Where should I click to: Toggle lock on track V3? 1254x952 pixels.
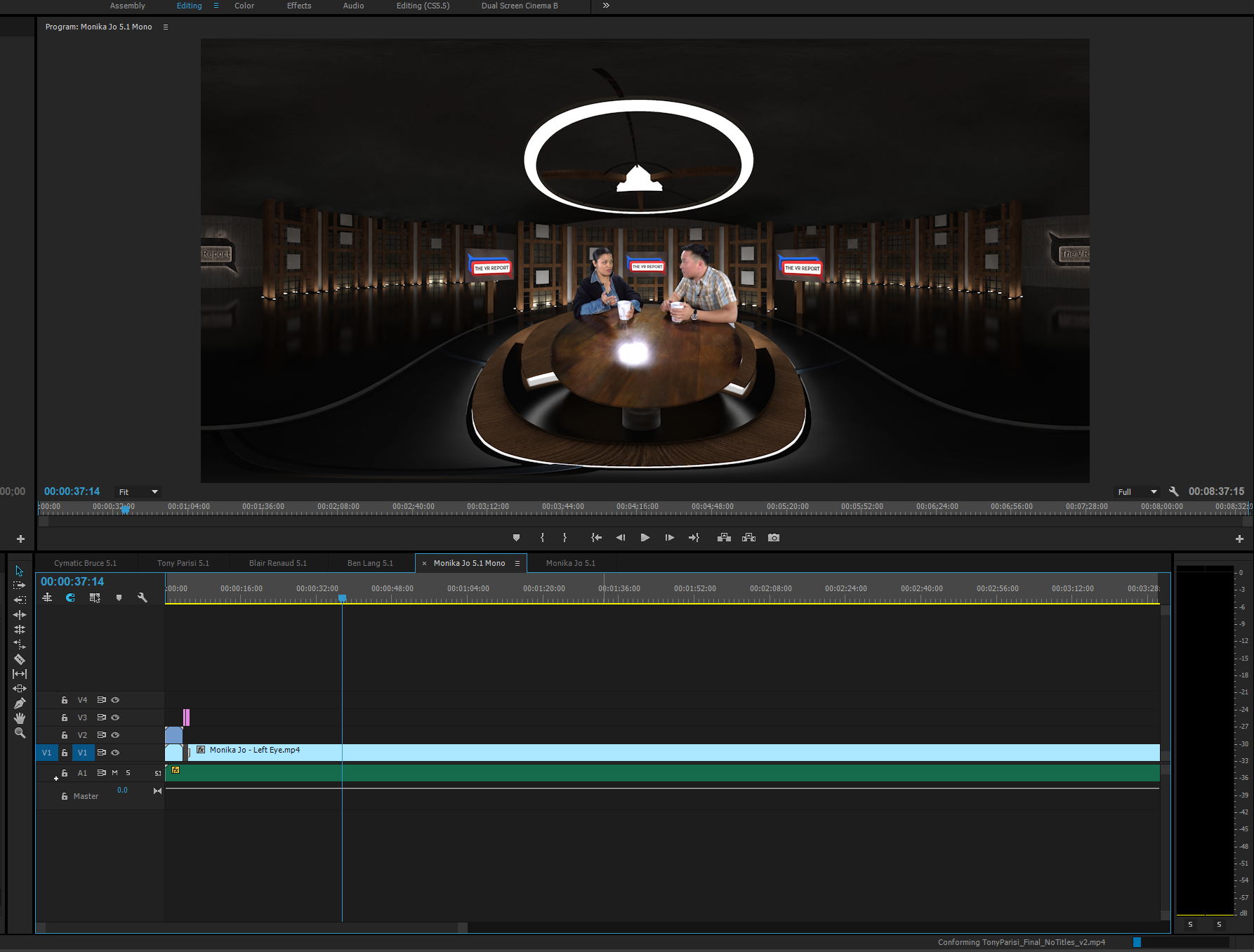[x=65, y=718]
